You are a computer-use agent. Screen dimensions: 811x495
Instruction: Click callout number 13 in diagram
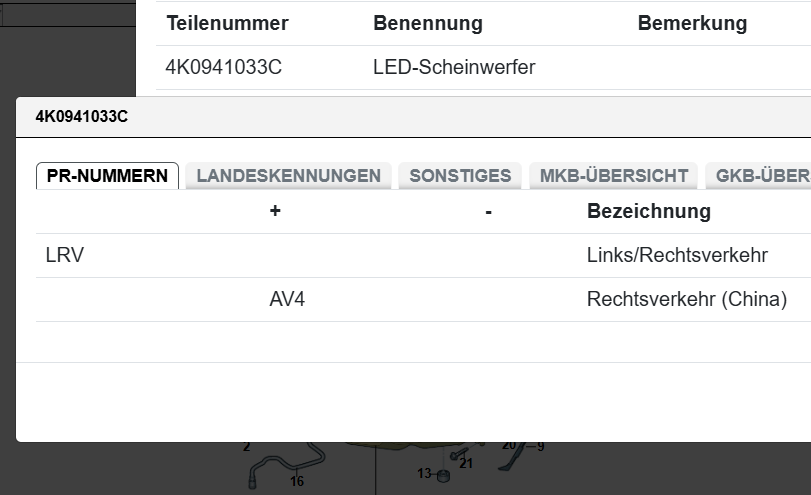[x=424, y=473]
